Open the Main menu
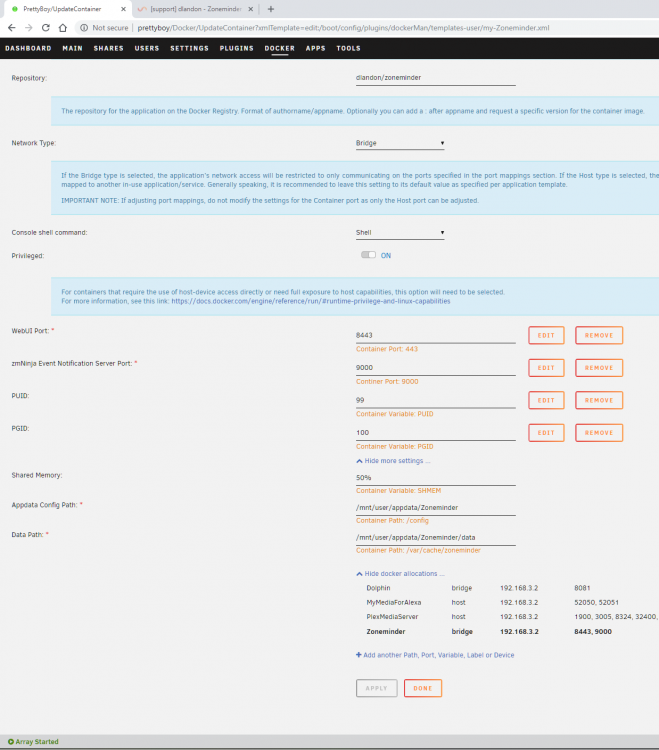The width and height of the screenshot is (659, 750). point(72,48)
